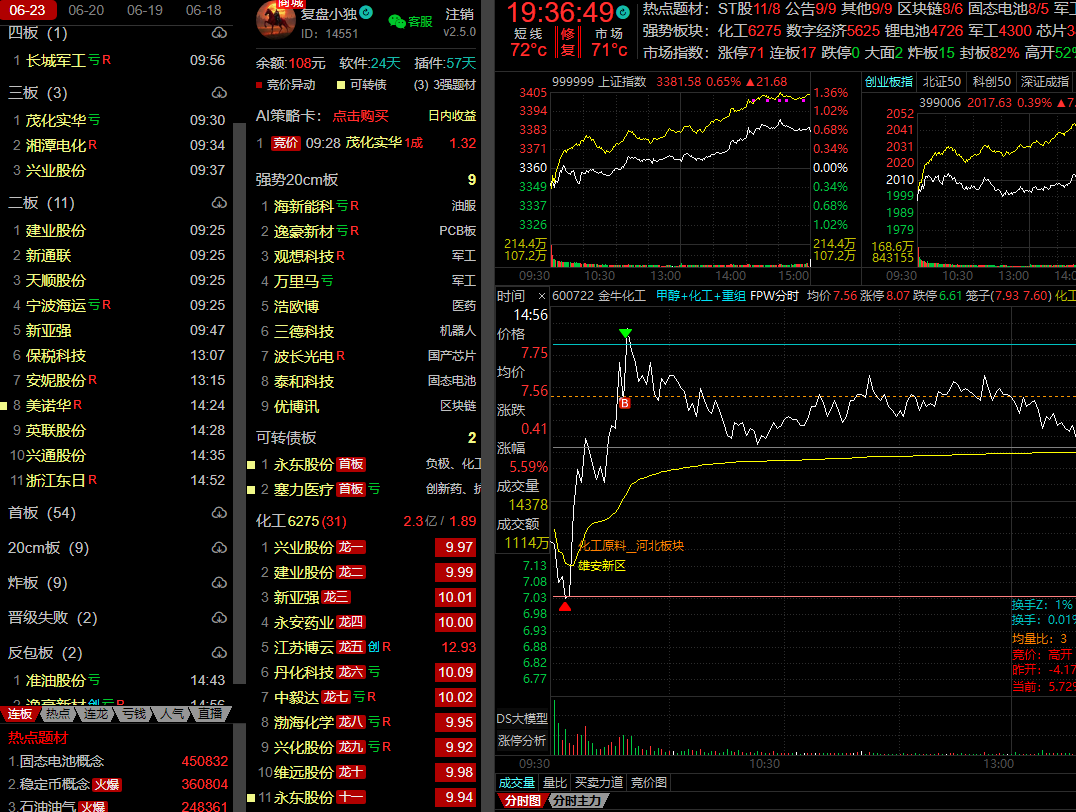Switch to the 06-19 date tab

pos(145,10)
